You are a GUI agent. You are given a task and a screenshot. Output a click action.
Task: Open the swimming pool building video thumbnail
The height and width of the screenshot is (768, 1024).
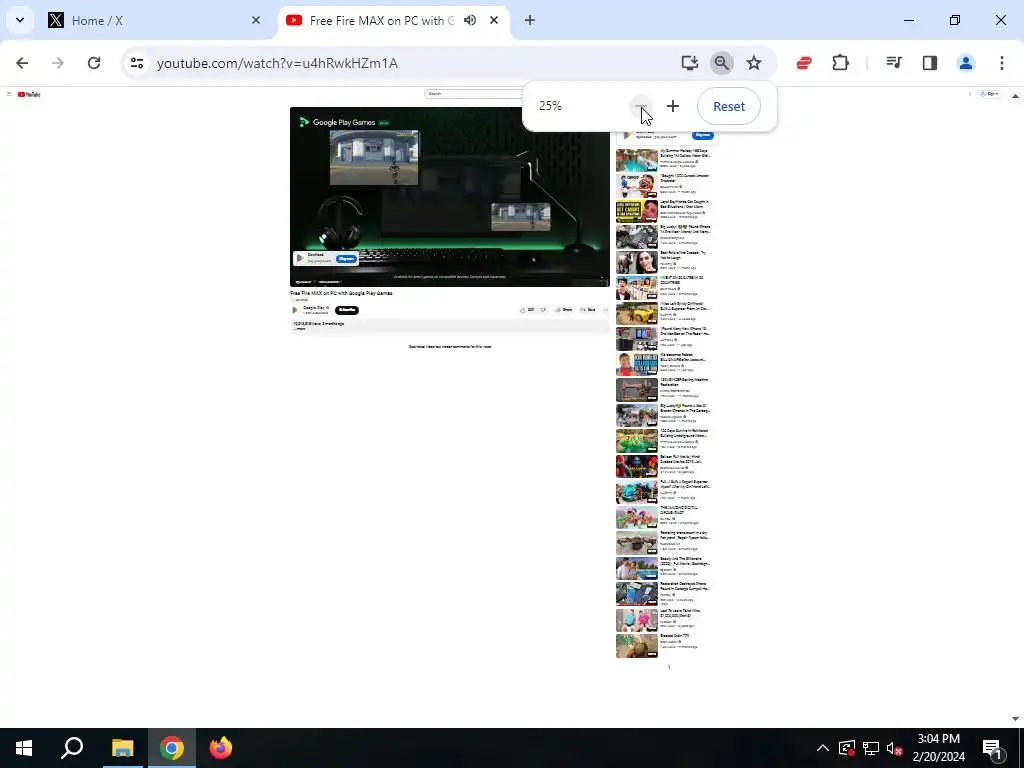click(637, 160)
